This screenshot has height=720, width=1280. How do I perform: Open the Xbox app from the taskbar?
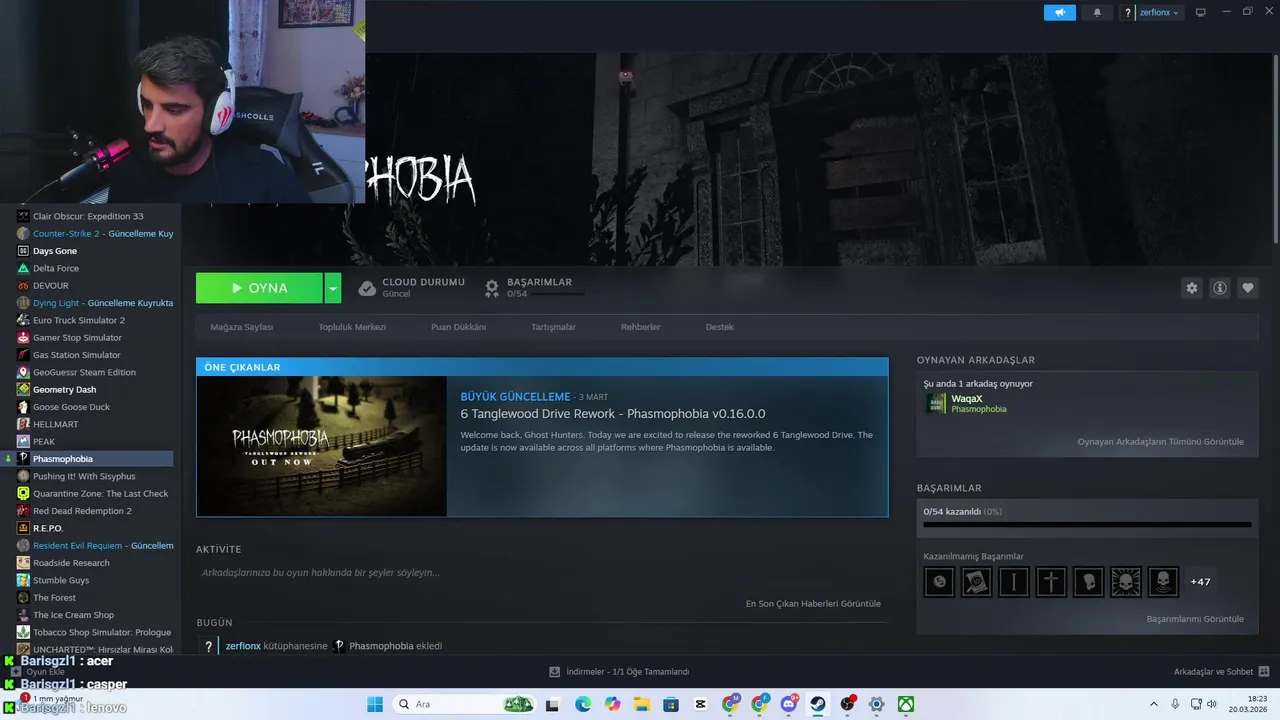tap(905, 704)
